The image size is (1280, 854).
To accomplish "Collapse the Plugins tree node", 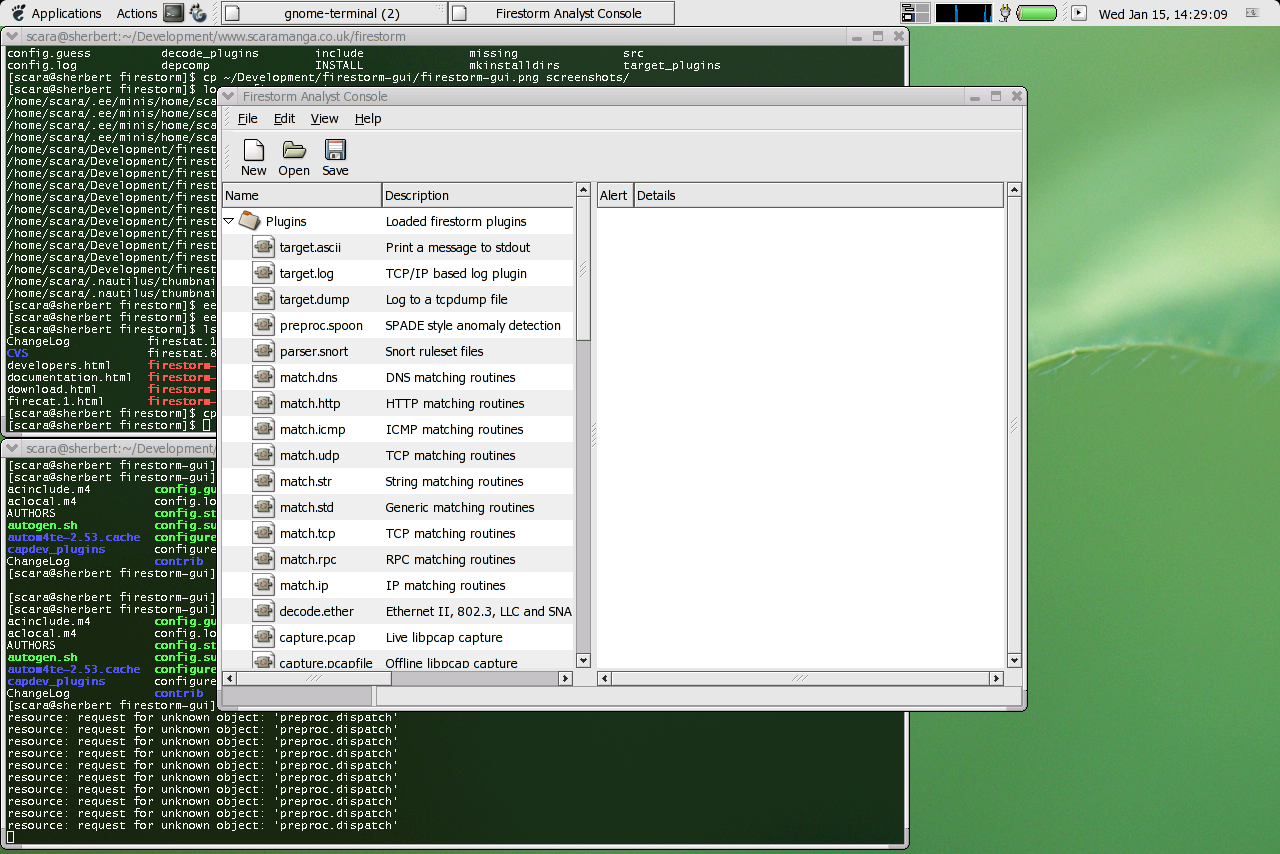I will pyautogui.click(x=229, y=221).
